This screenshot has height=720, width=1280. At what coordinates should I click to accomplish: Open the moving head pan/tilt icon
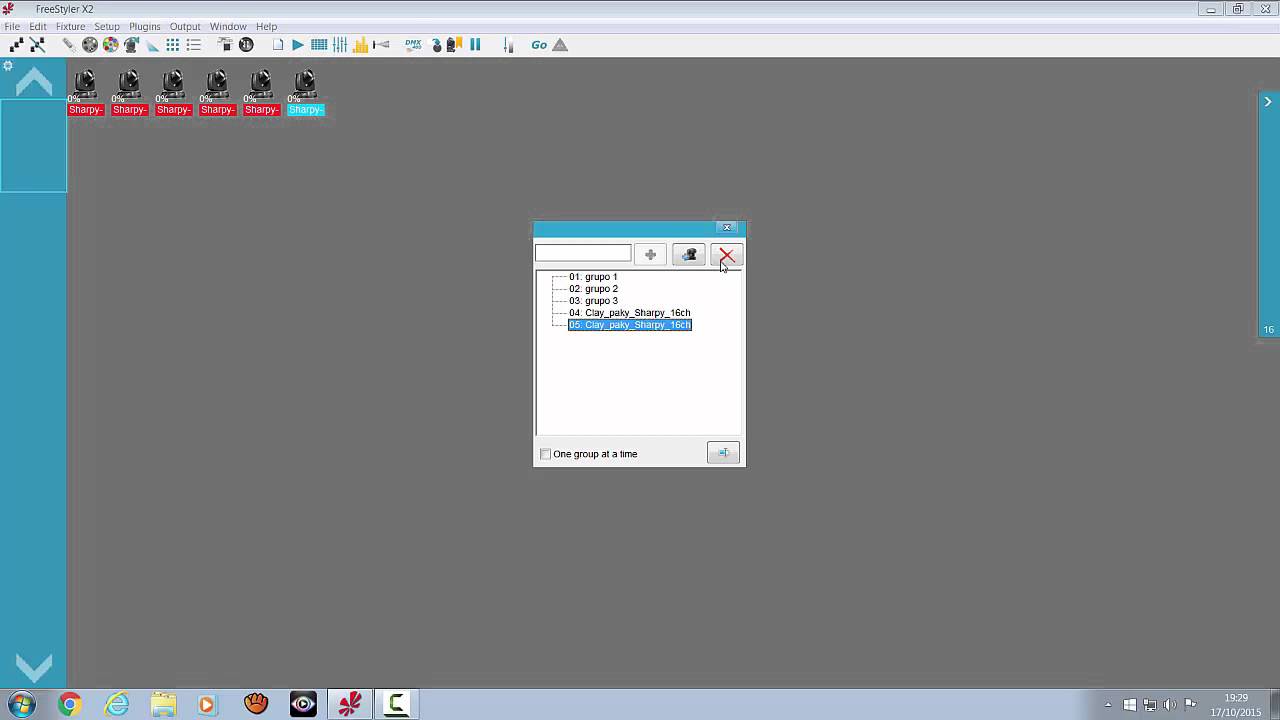131,45
